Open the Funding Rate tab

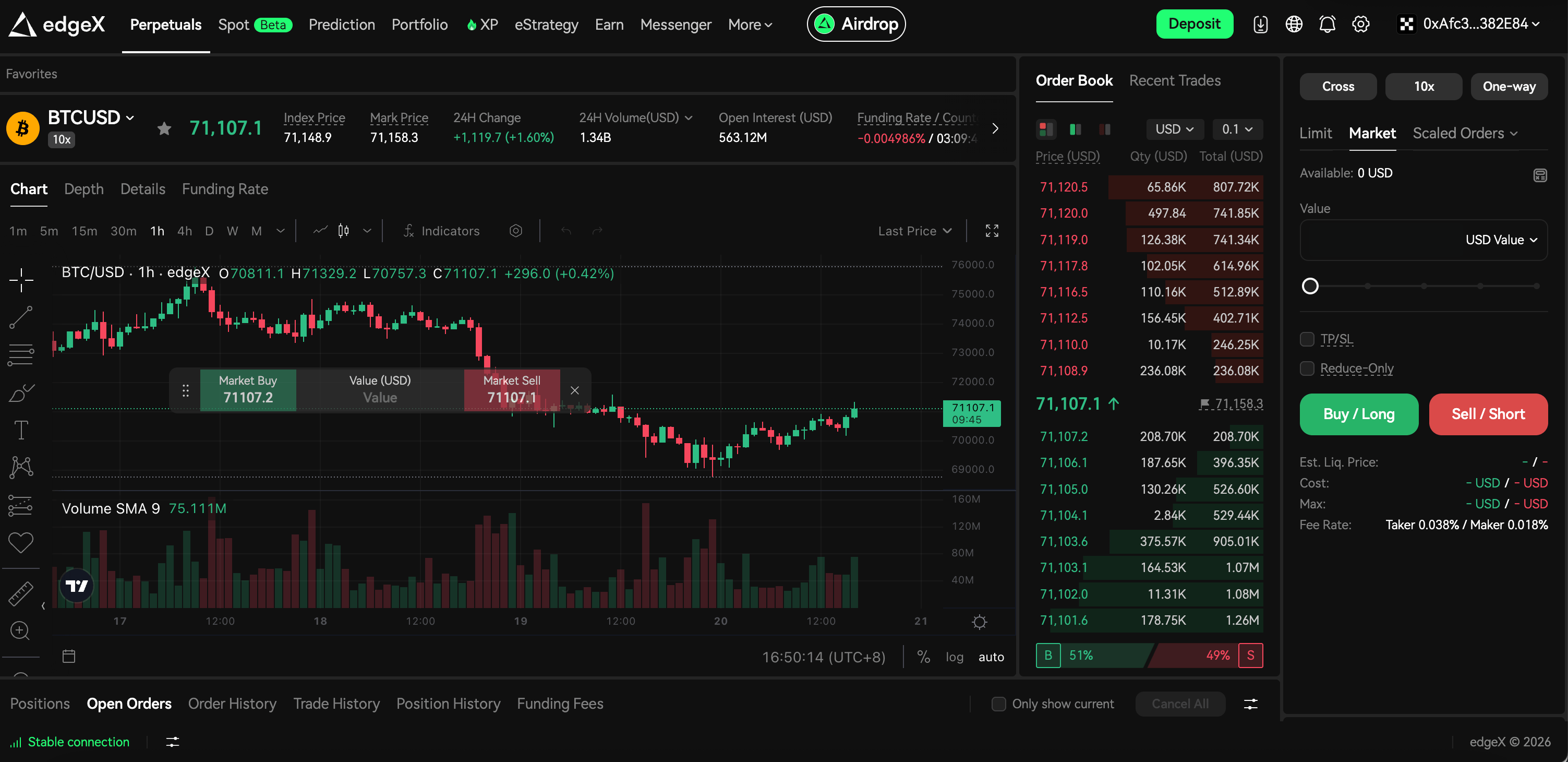(x=225, y=189)
